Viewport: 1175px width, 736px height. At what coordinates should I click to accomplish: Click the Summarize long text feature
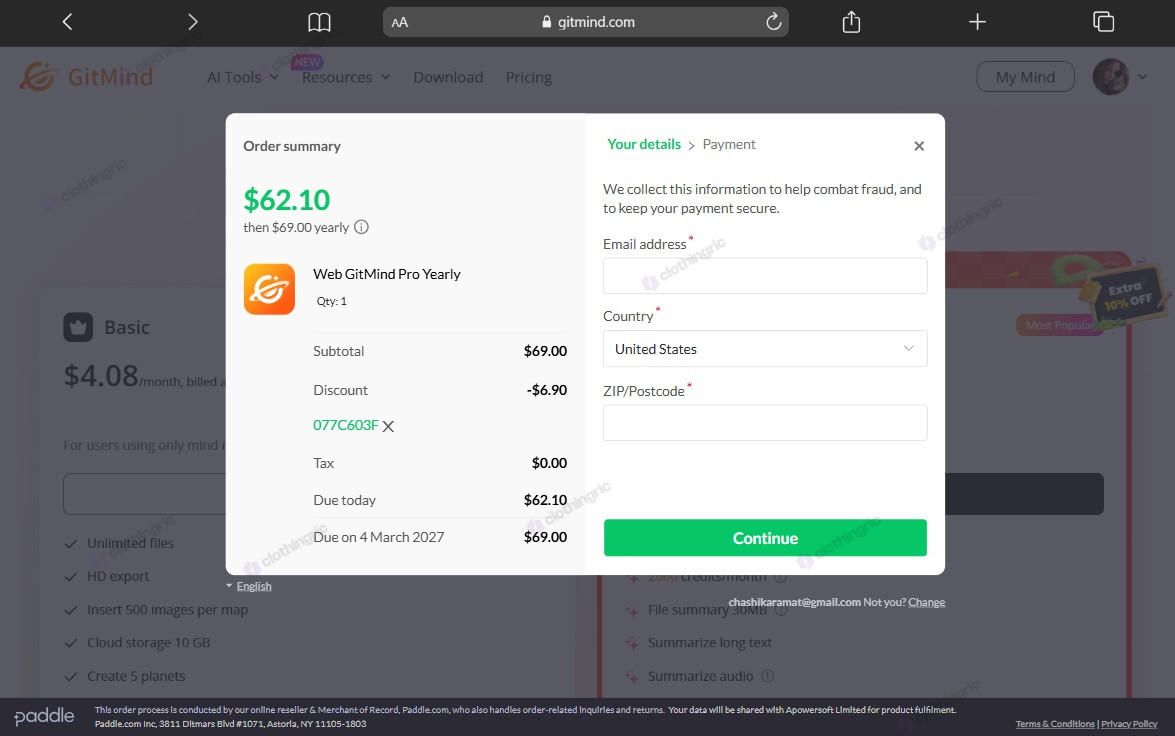[x=709, y=642]
